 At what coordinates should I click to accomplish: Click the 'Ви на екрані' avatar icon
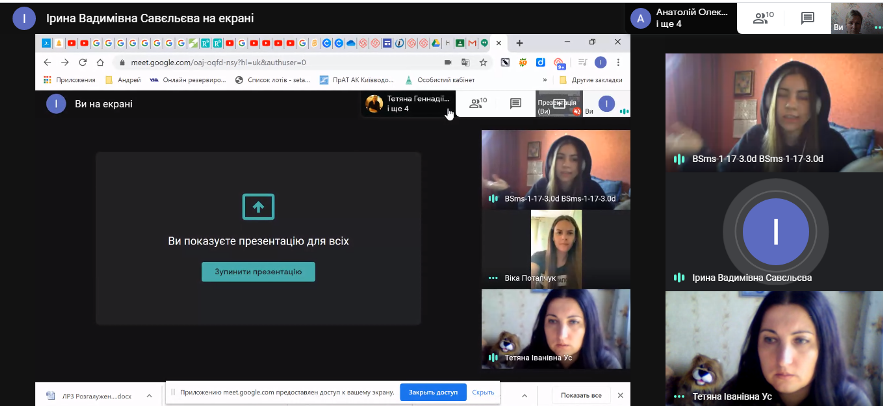click(x=56, y=104)
